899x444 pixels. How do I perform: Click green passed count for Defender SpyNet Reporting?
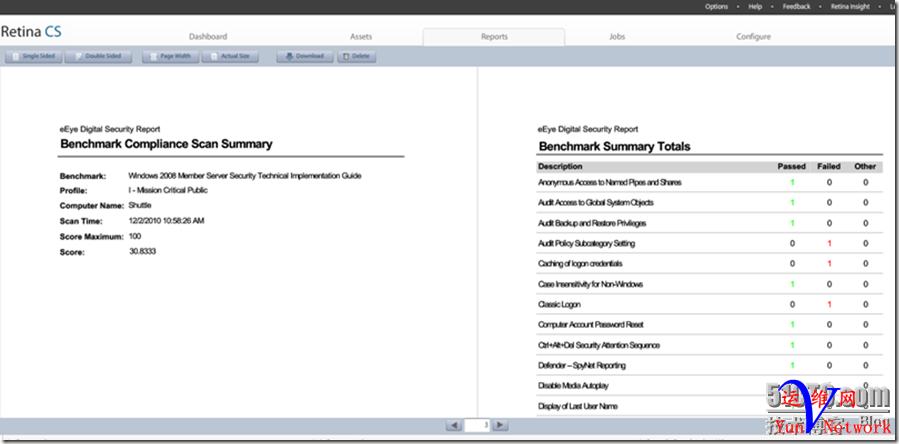[792, 365]
